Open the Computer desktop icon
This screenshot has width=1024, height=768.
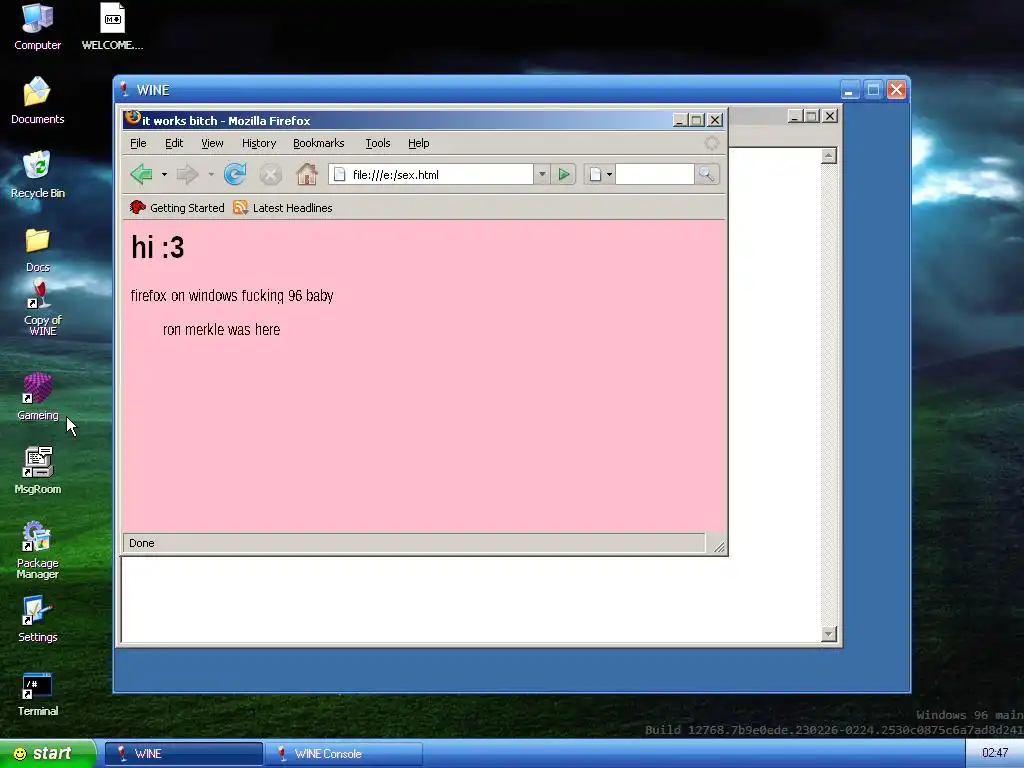pyautogui.click(x=37, y=27)
